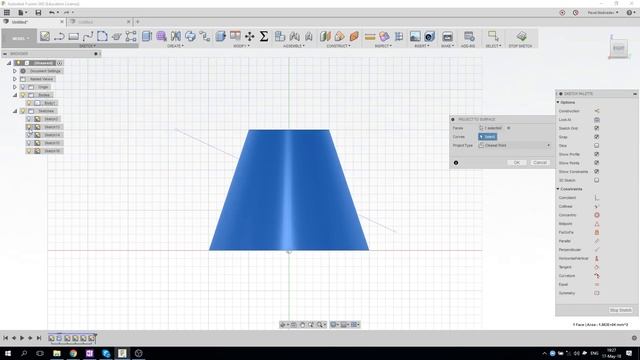Viewport: 640px width, 360px height.
Task: Open Change Parameters sigma icon
Action: [264, 36]
